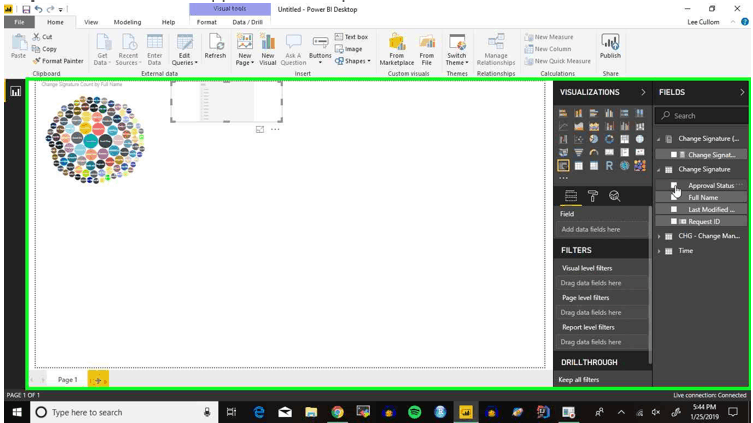Image resolution: width=753 pixels, height=423 pixels.
Task: Click the Cut button
Action: tap(42, 36)
